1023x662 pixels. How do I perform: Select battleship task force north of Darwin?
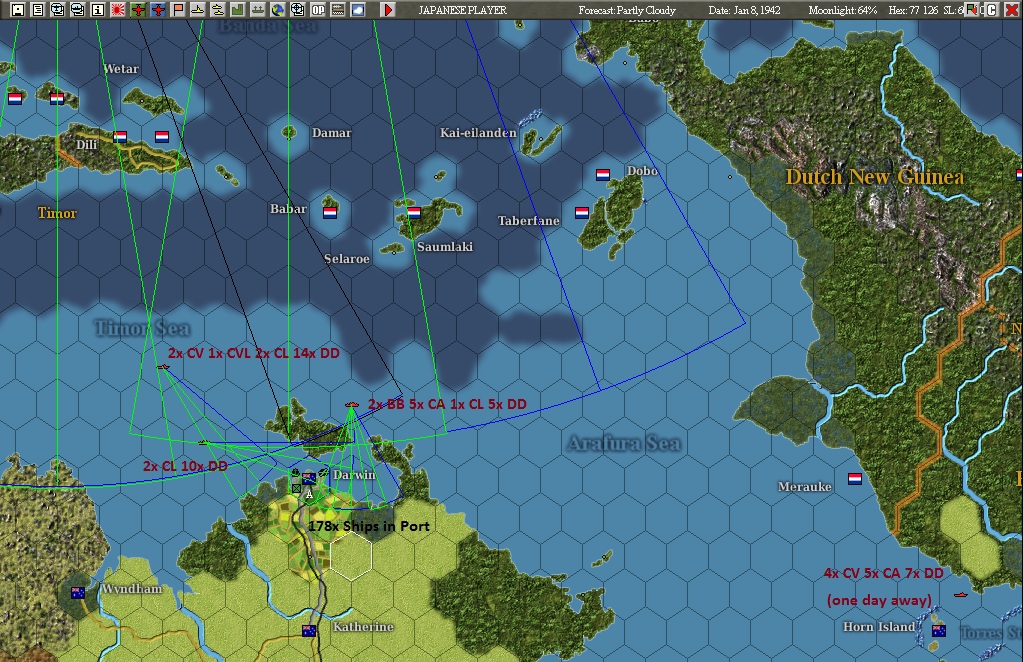(x=352, y=405)
